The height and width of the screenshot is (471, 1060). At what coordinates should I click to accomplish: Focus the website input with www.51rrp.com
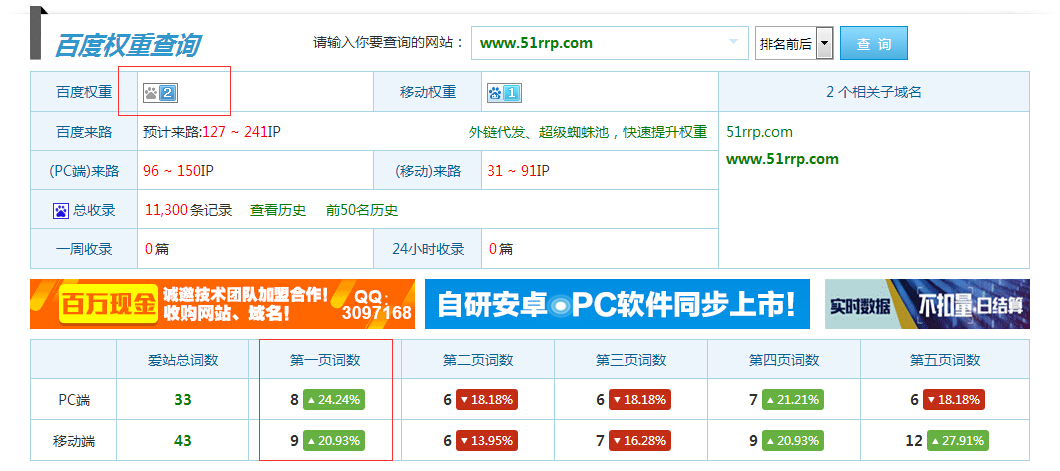(610, 43)
